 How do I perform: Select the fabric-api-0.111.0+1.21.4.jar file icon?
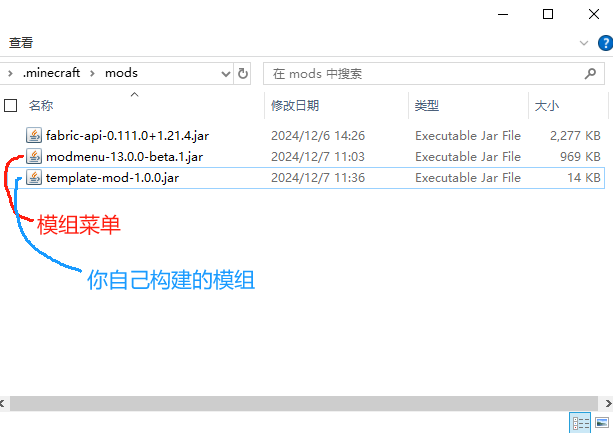coord(34,135)
